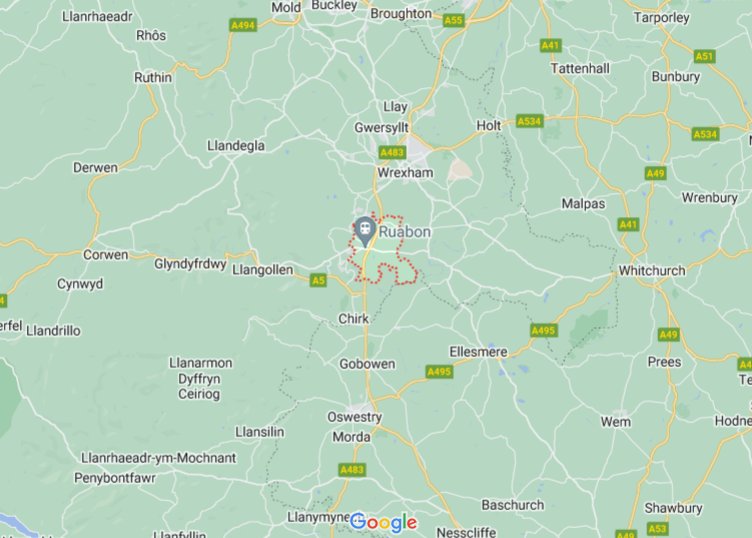
Task: Select the Whitchurch town label
Action: point(652,270)
